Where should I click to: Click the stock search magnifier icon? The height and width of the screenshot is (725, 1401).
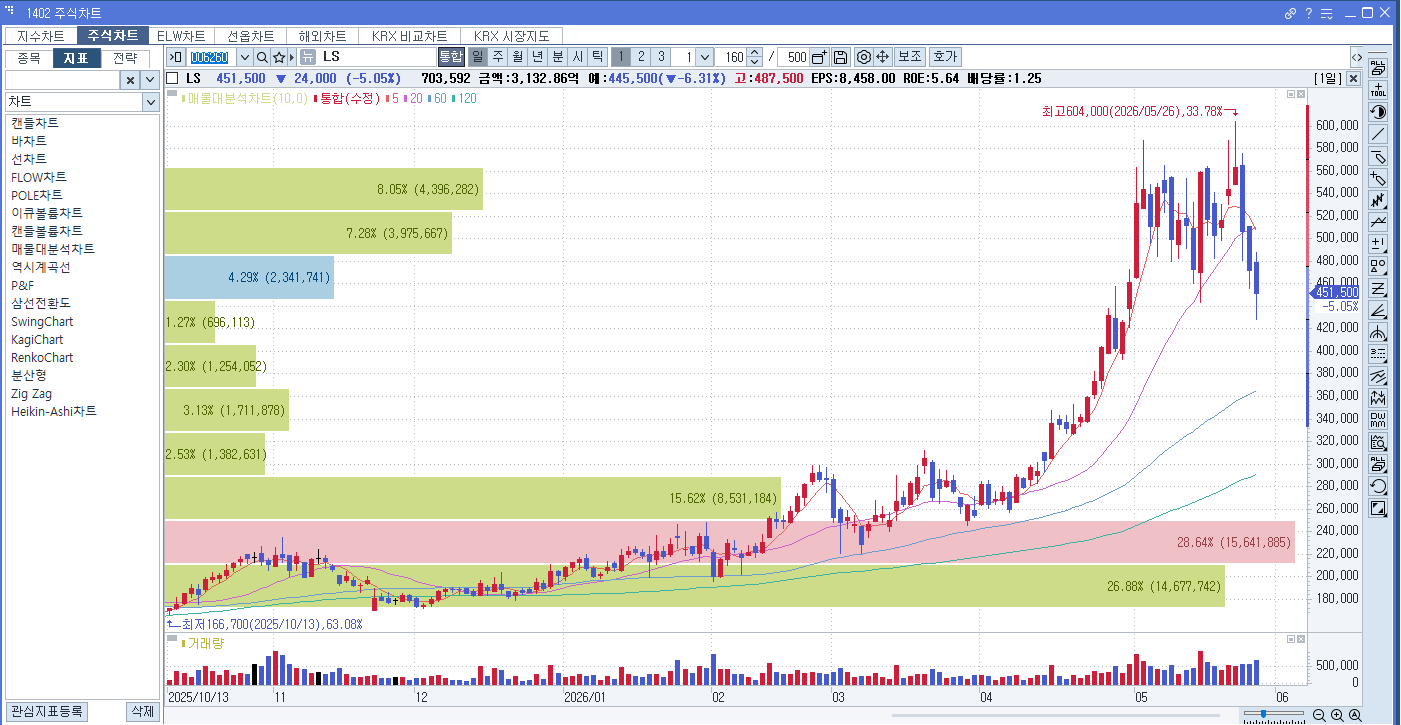coord(262,57)
